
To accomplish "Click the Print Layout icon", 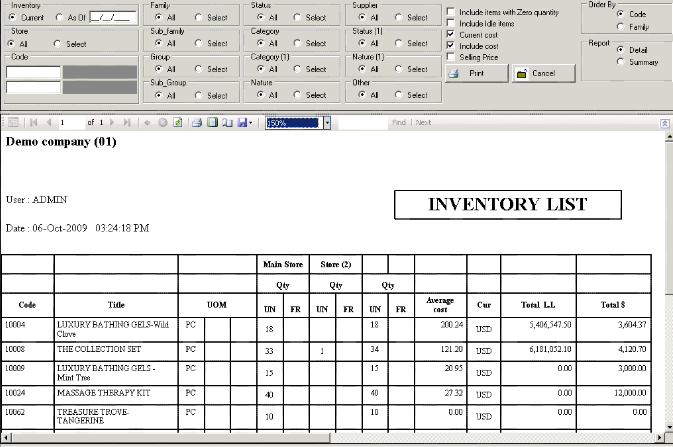I will coord(212,122).
